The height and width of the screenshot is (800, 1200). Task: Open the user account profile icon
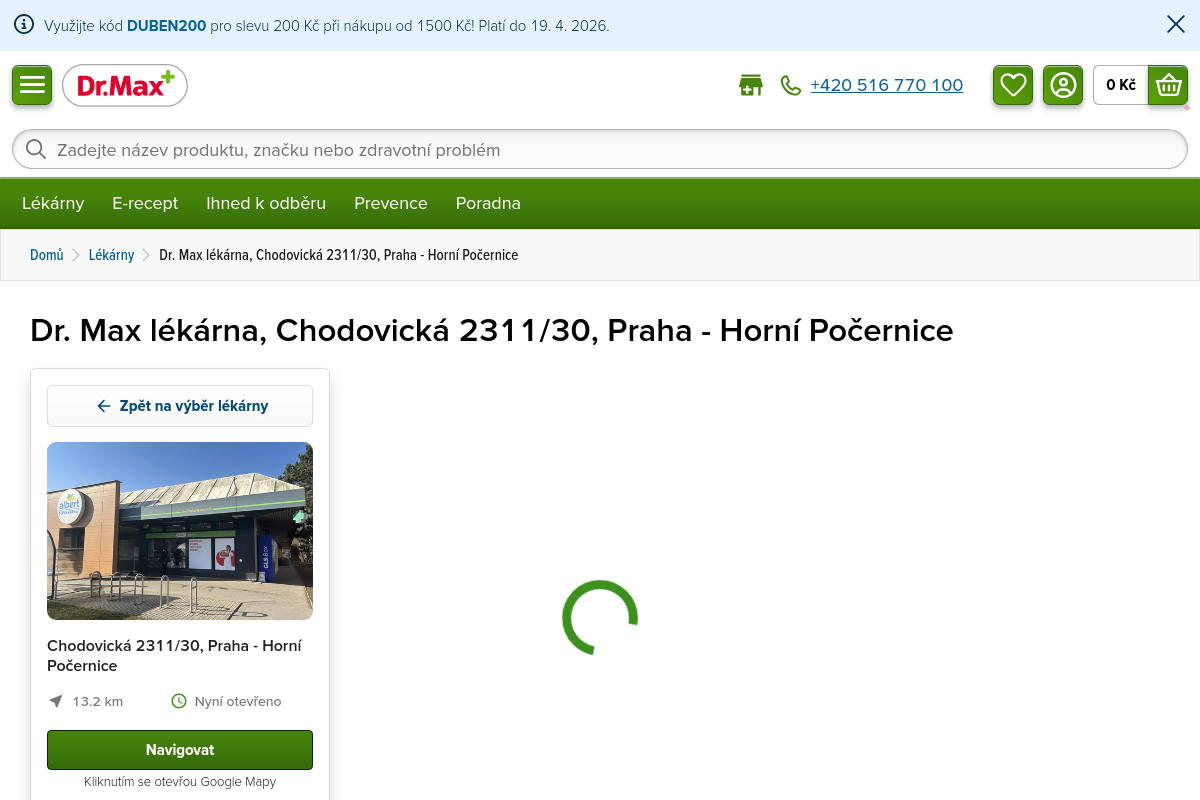(x=1063, y=85)
